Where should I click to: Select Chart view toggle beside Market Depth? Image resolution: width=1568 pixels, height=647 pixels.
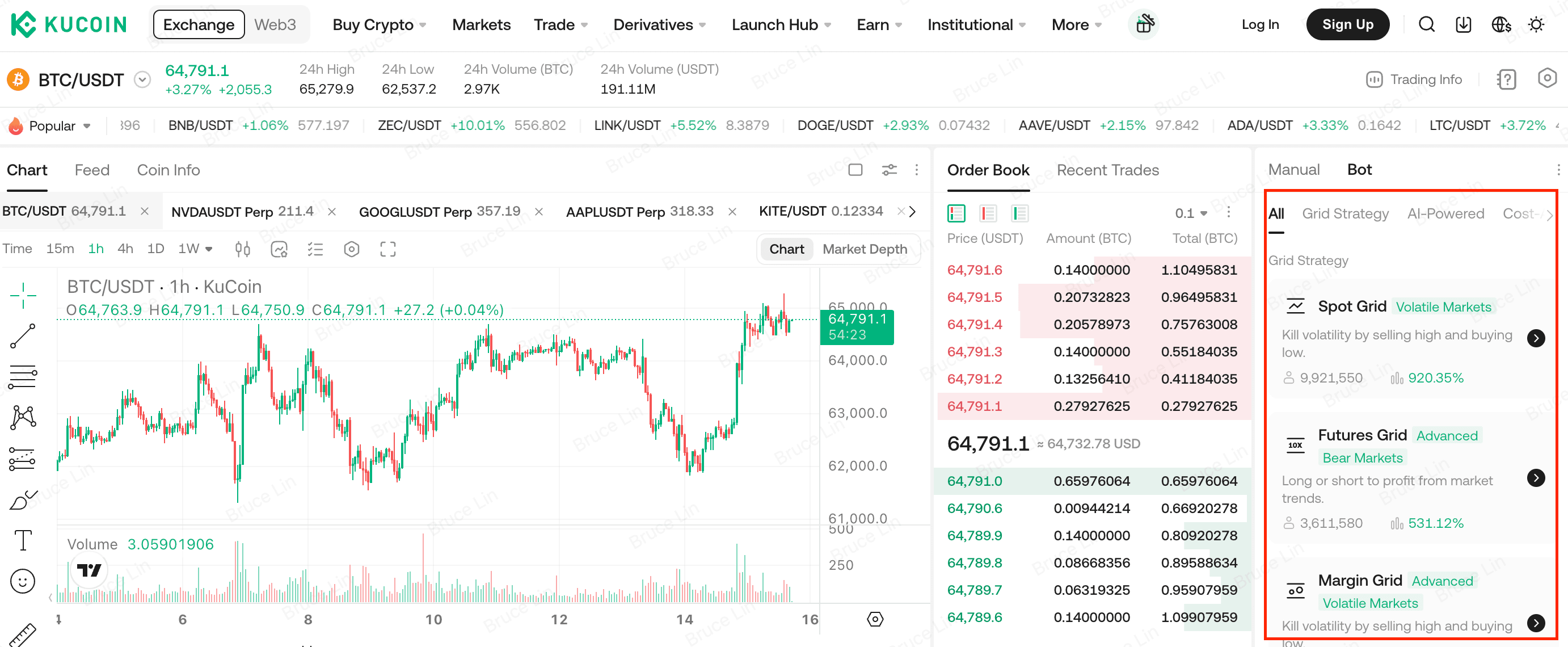(x=786, y=249)
